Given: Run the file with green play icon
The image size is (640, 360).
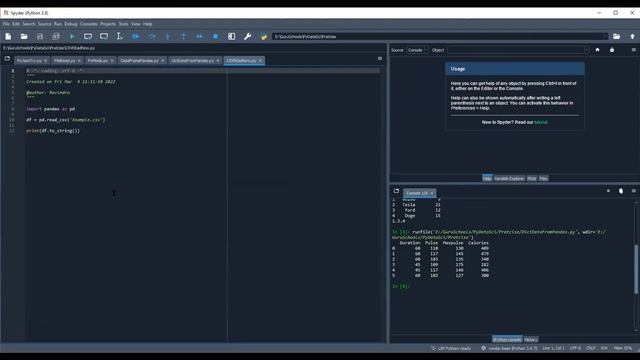Looking at the screenshot, I should pos(72,36).
